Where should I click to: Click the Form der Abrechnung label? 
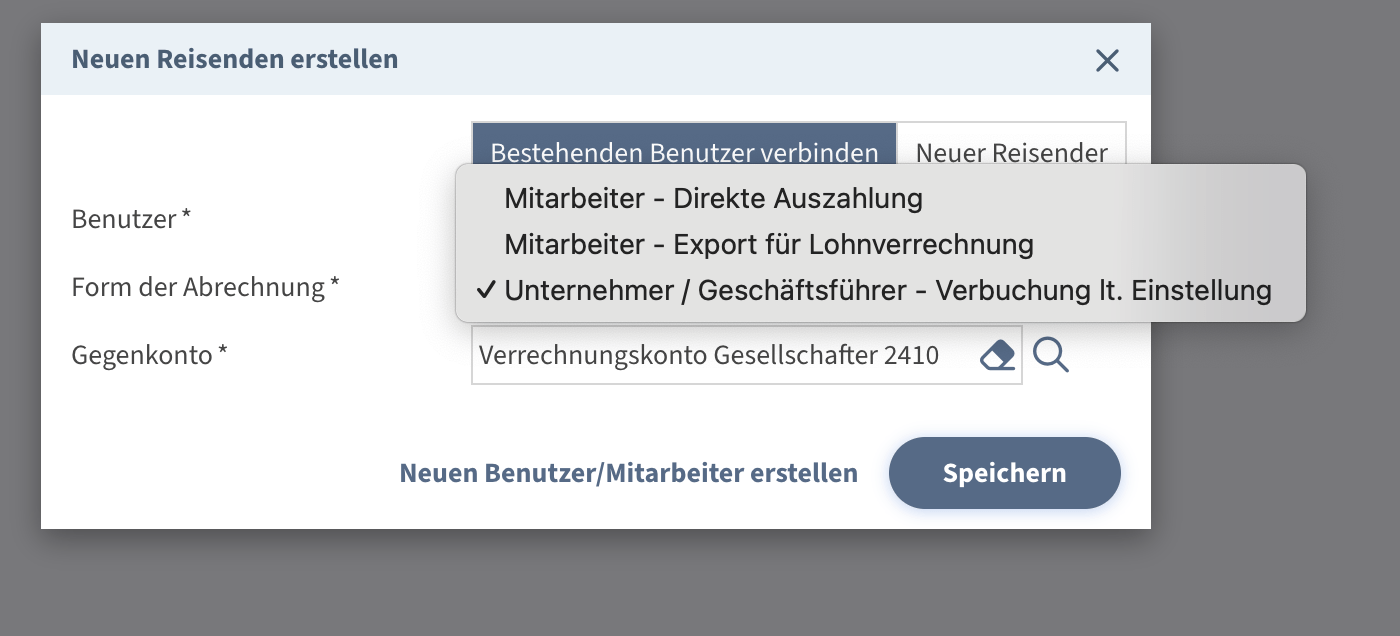coord(198,288)
